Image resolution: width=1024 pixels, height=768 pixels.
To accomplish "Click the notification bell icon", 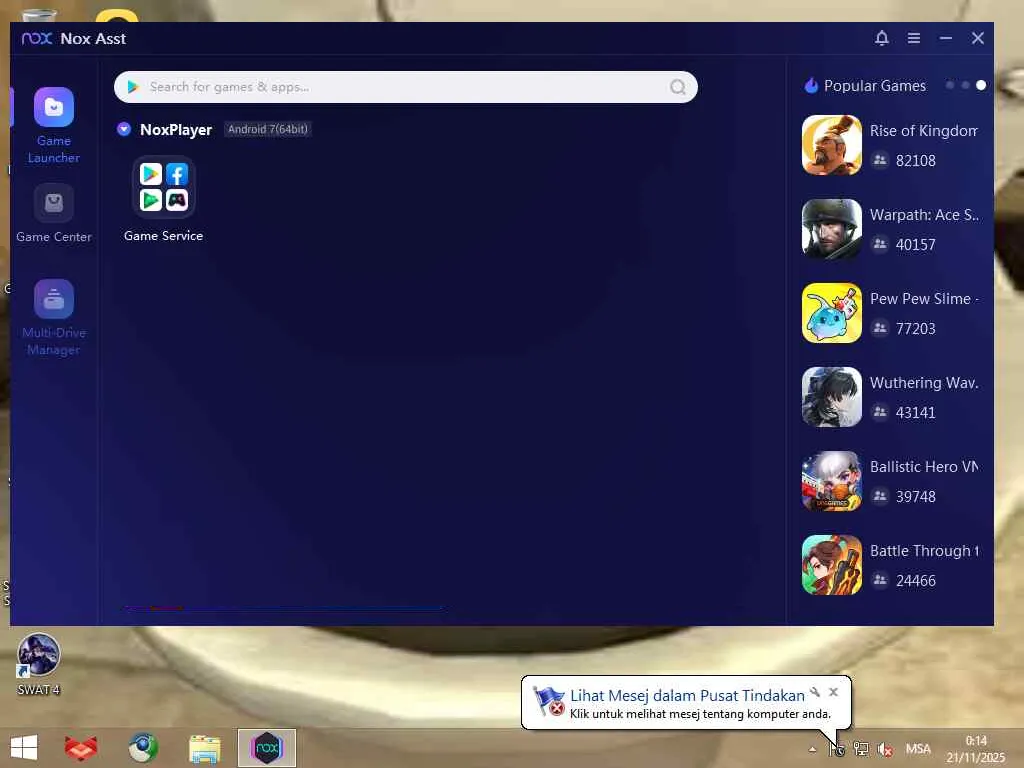I will point(882,38).
